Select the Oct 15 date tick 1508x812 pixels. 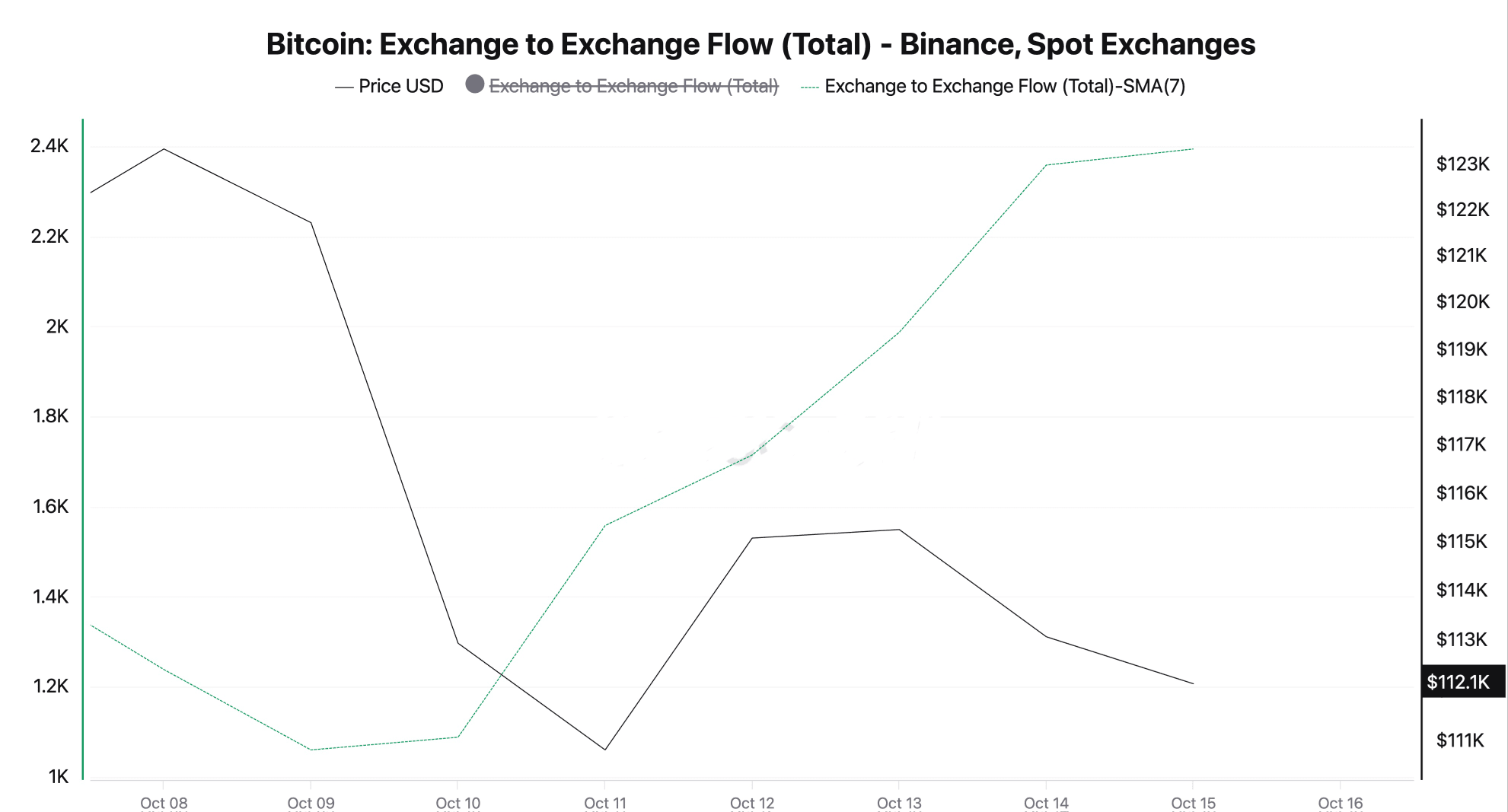click(1194, 803)
